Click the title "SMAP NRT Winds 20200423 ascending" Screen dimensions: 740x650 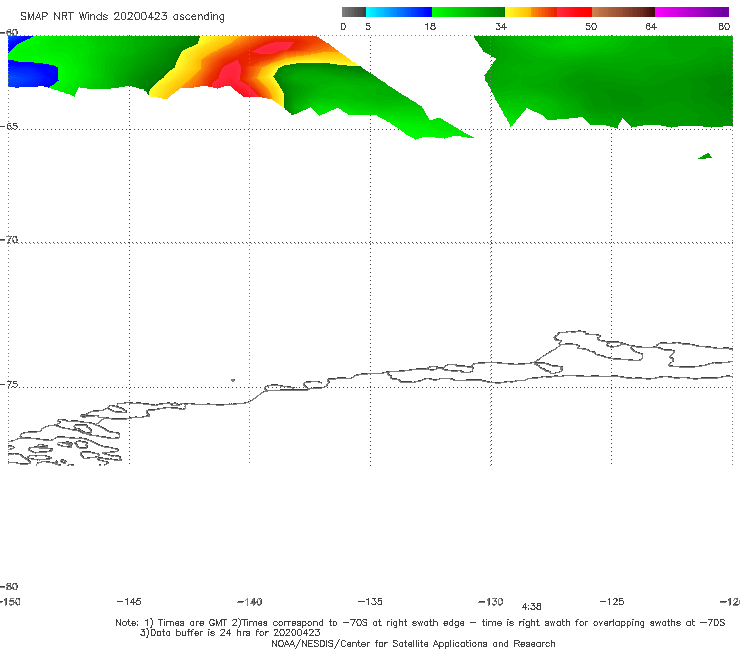[x=122, y=17]
